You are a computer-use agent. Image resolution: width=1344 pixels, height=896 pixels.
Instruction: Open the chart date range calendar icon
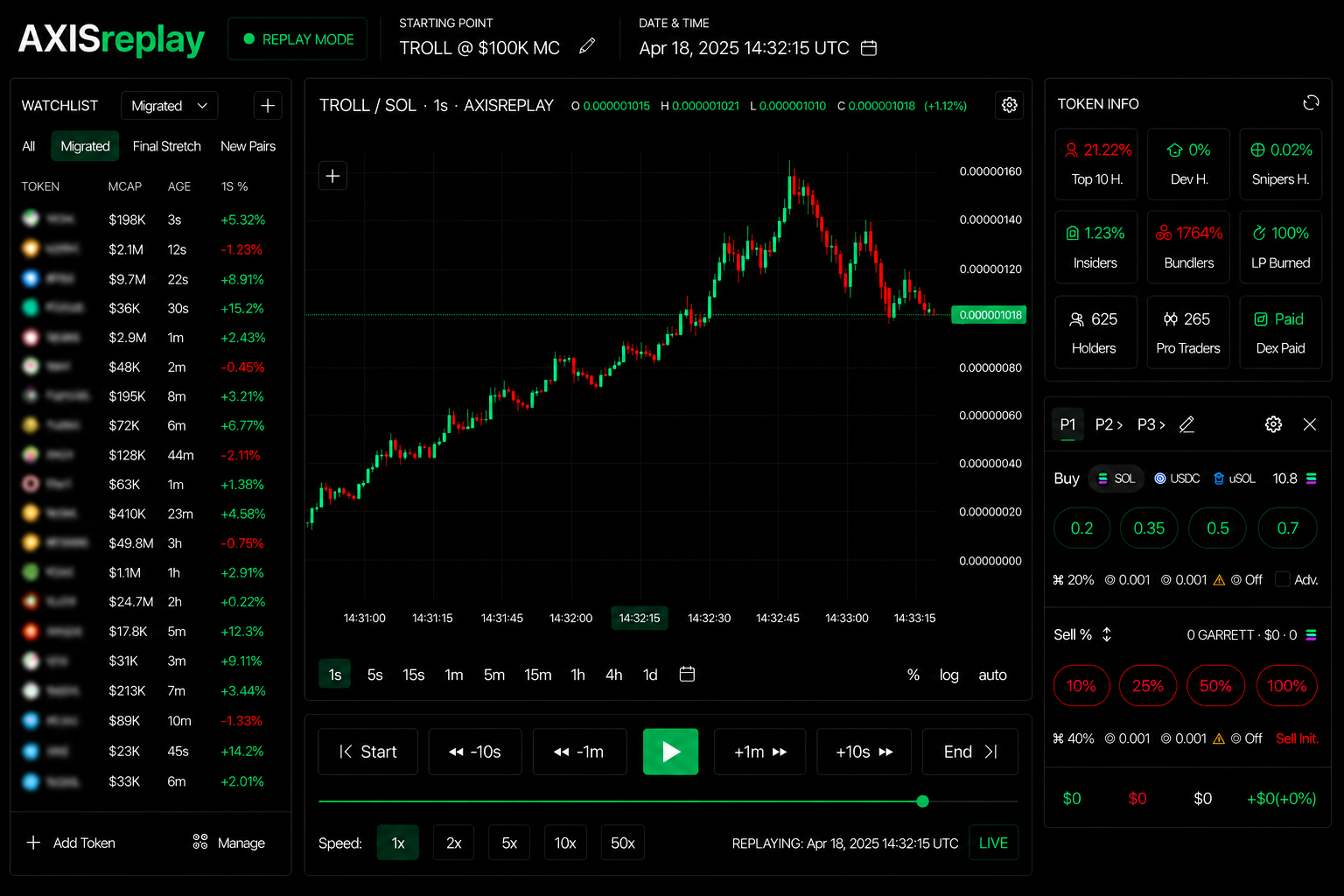tap(687, 675)
